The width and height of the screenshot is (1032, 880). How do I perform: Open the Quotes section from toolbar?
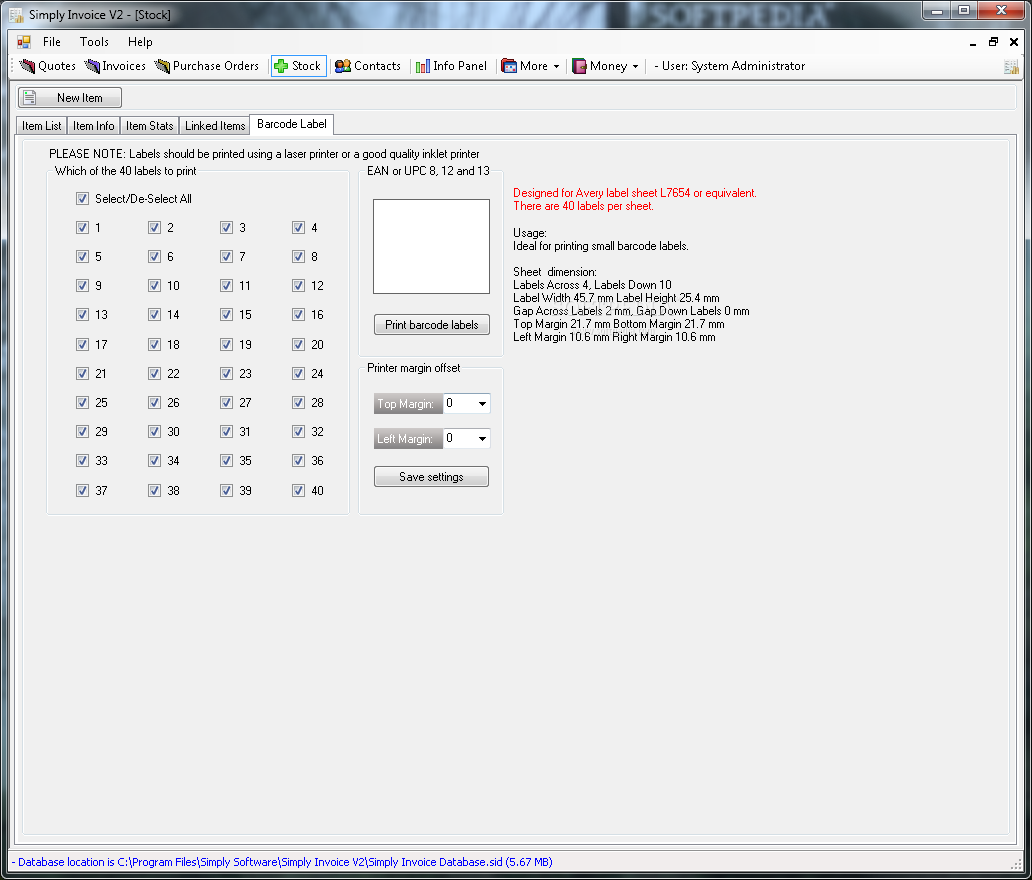coord(47,66)
